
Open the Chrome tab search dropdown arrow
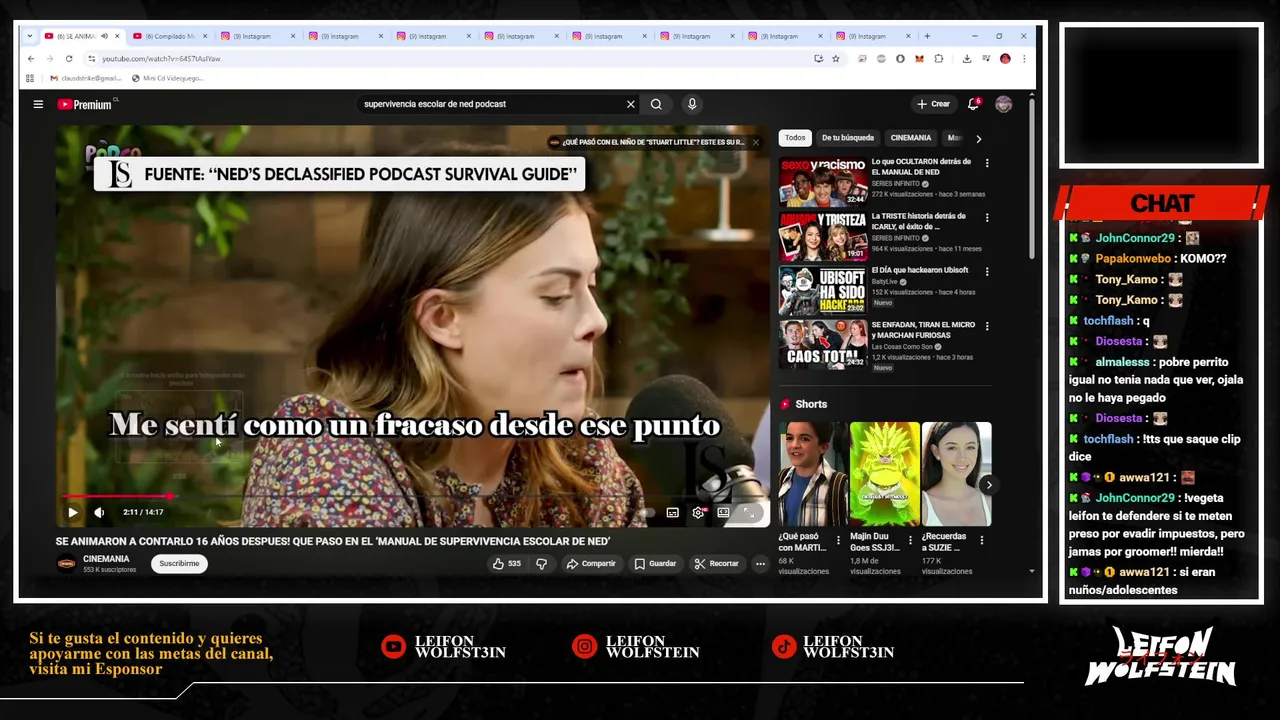point(30,36)
